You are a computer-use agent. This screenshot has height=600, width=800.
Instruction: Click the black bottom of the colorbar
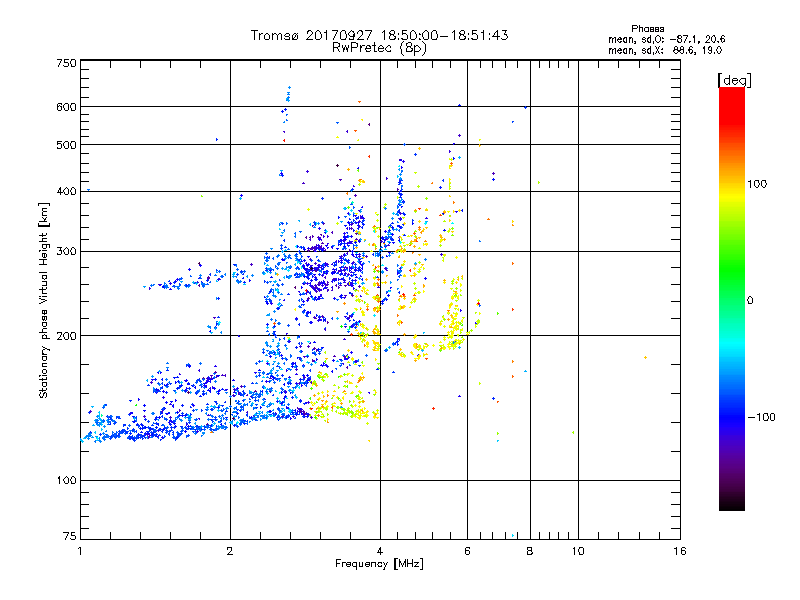click(x=732, y=503)
